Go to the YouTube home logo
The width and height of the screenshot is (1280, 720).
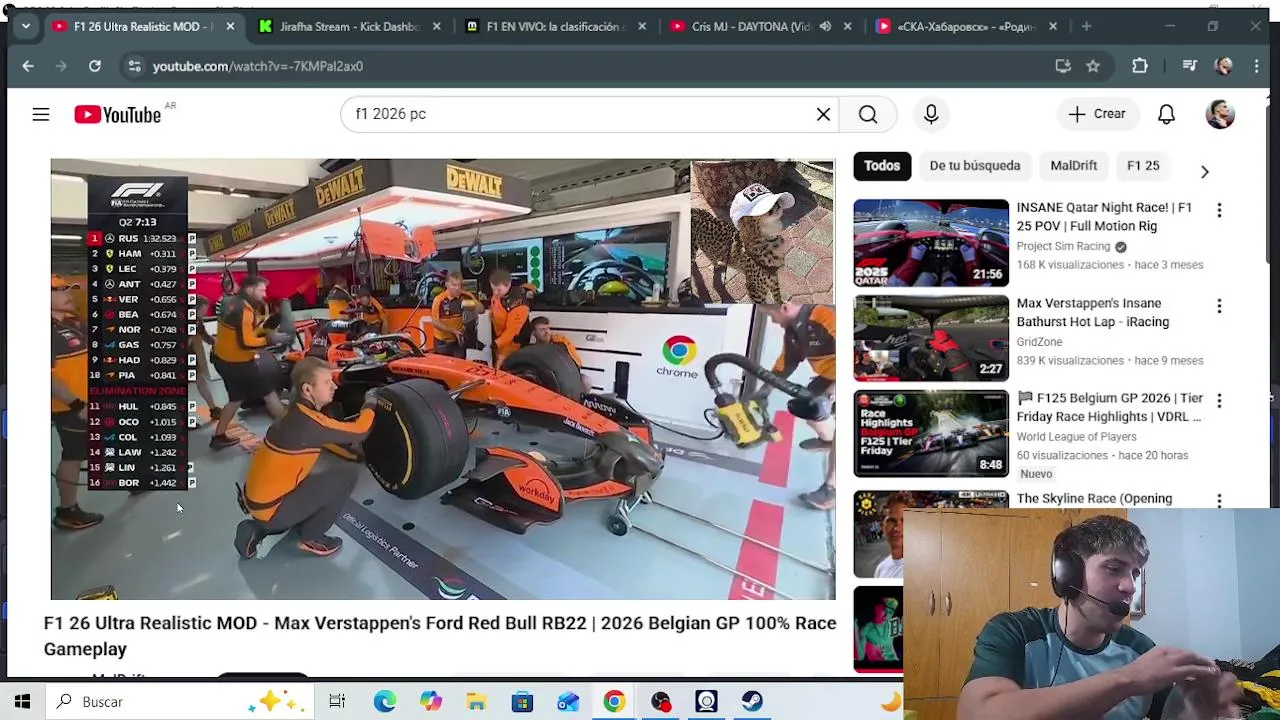point(118,115)
